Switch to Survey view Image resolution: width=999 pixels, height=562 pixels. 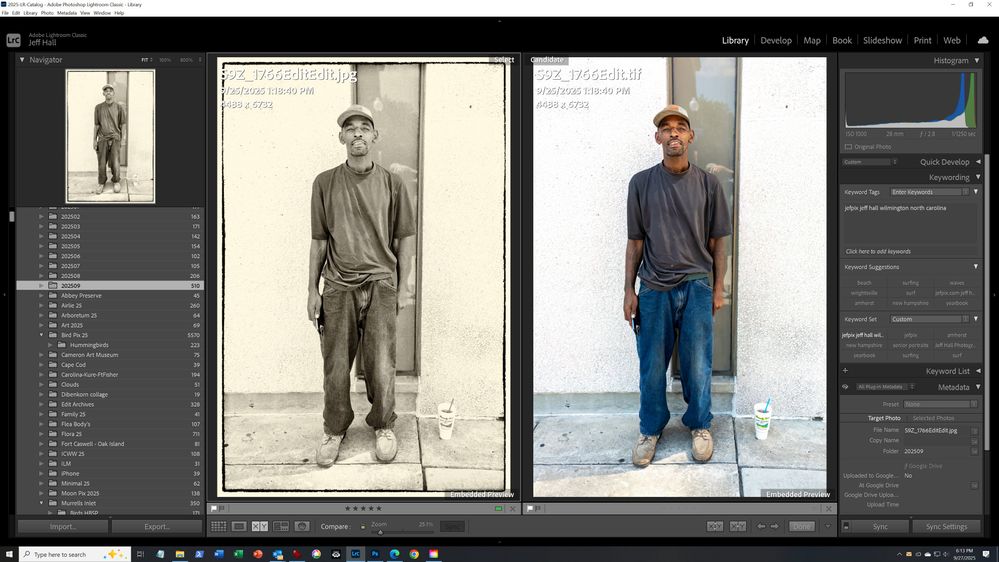tap(280, 526)
